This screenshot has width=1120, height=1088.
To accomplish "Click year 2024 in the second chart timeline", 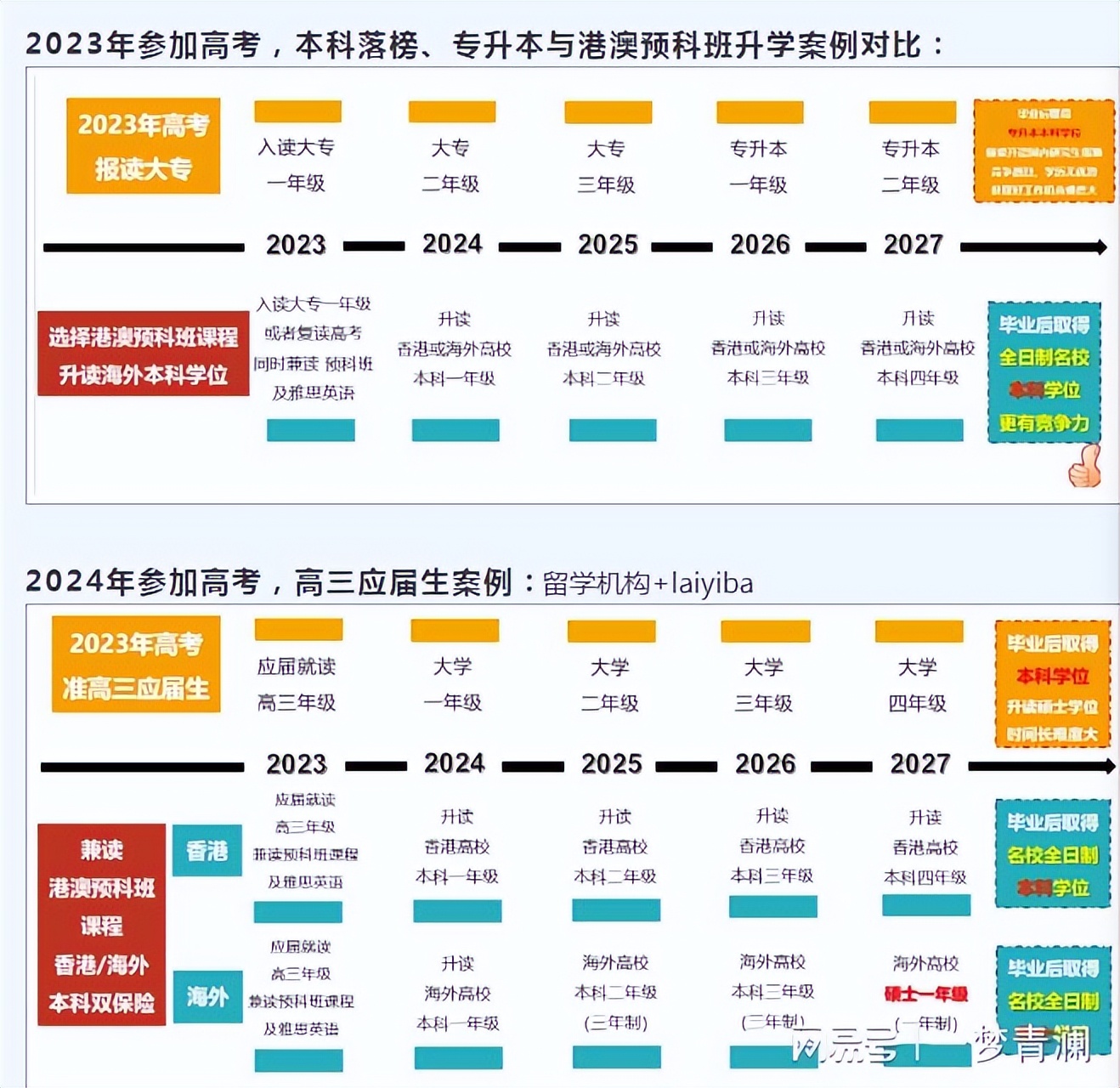I will coord(455,762).
